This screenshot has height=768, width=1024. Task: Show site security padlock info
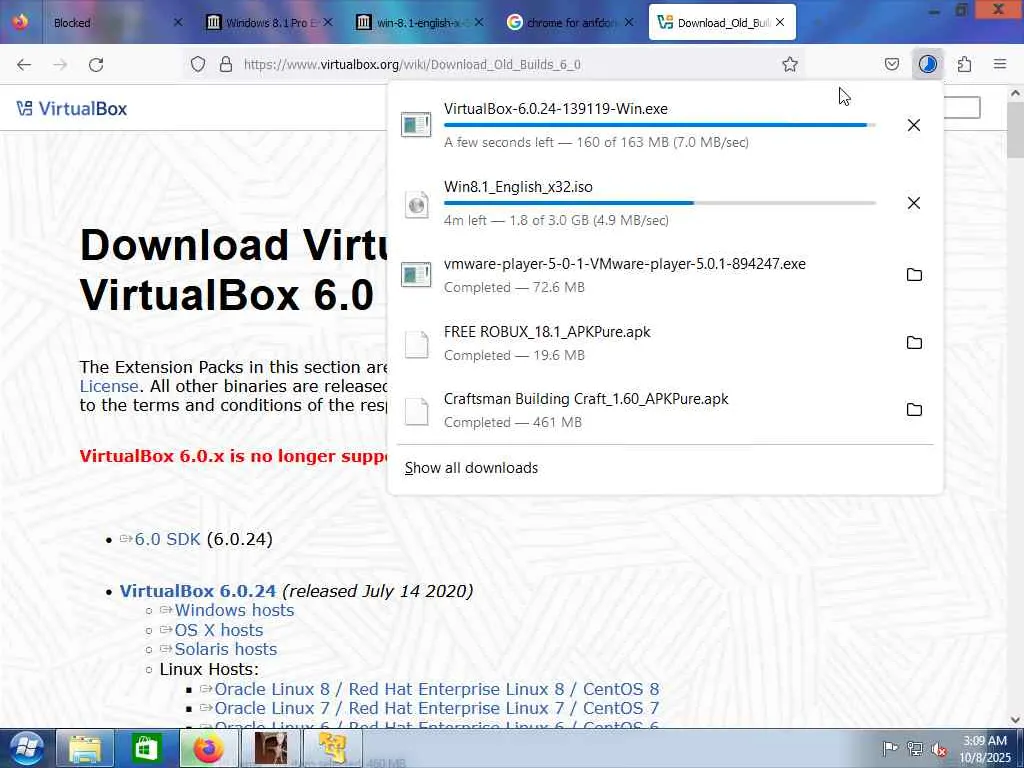(x=226, y=64)
